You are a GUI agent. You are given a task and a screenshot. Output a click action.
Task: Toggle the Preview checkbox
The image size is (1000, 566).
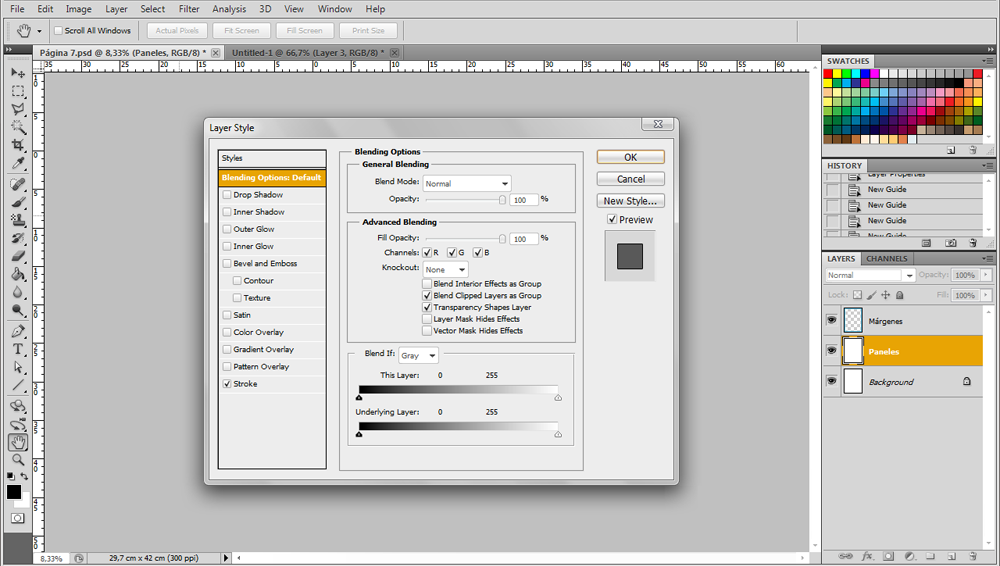(612, 220)
